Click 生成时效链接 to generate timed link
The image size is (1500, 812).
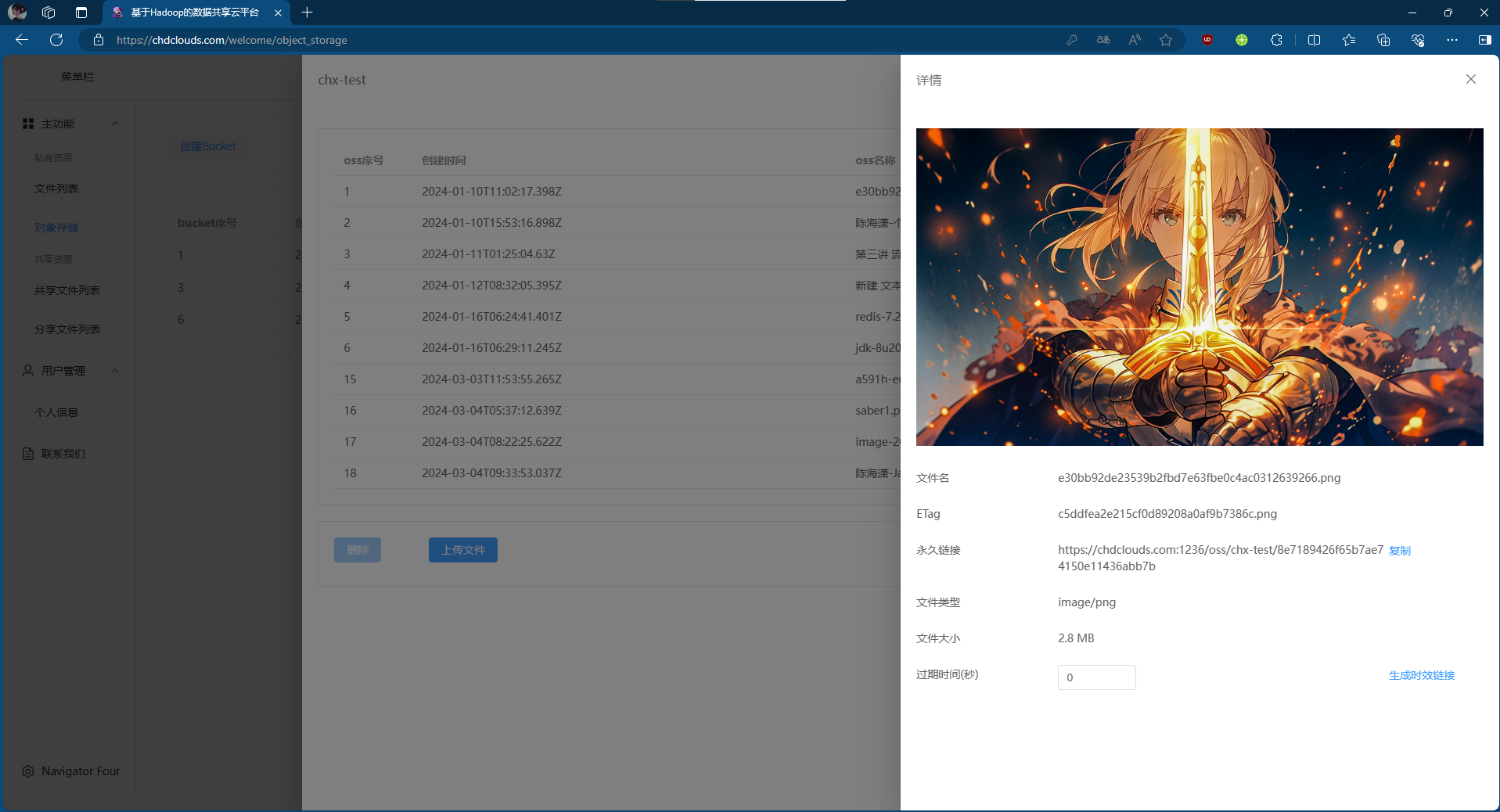[1421, 675]
